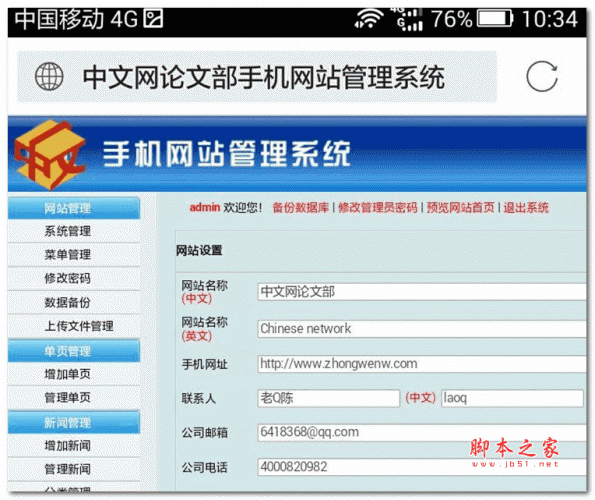Select 数据备份 in the sidebar
This screenshot has width=595, height=500.
tap(68, 302)
